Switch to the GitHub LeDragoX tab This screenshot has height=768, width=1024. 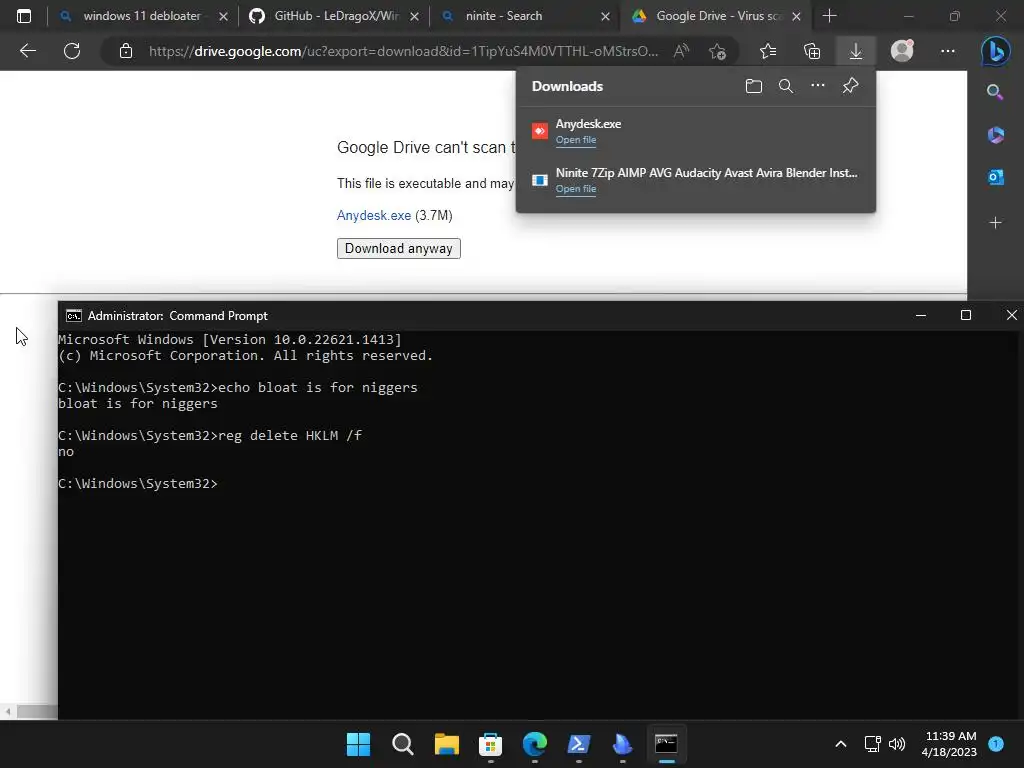point(334,16)
